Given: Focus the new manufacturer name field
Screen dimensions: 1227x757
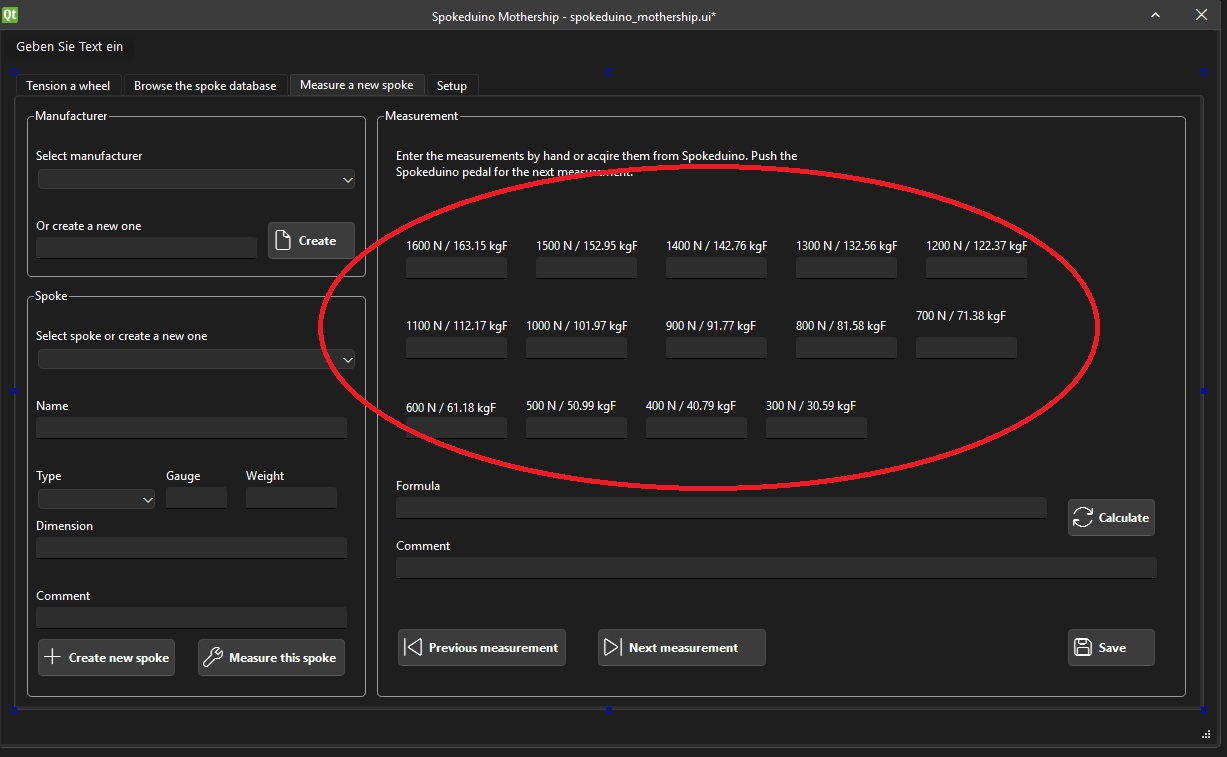Looking at the screenshot, I should pos(146,248).
